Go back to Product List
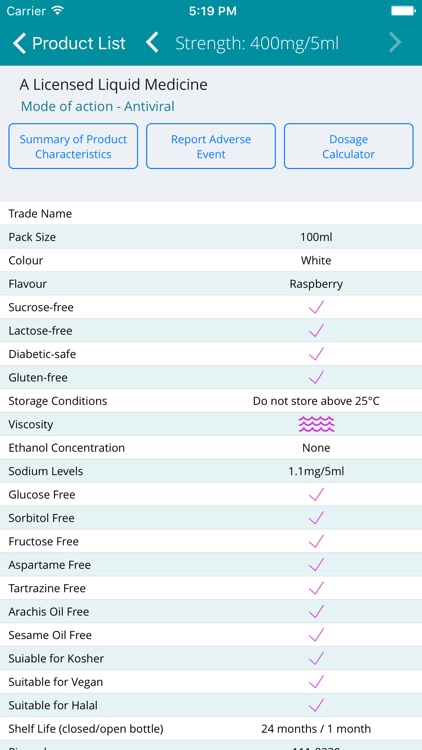Screen dimensions: 422x750 pos(69,43)
